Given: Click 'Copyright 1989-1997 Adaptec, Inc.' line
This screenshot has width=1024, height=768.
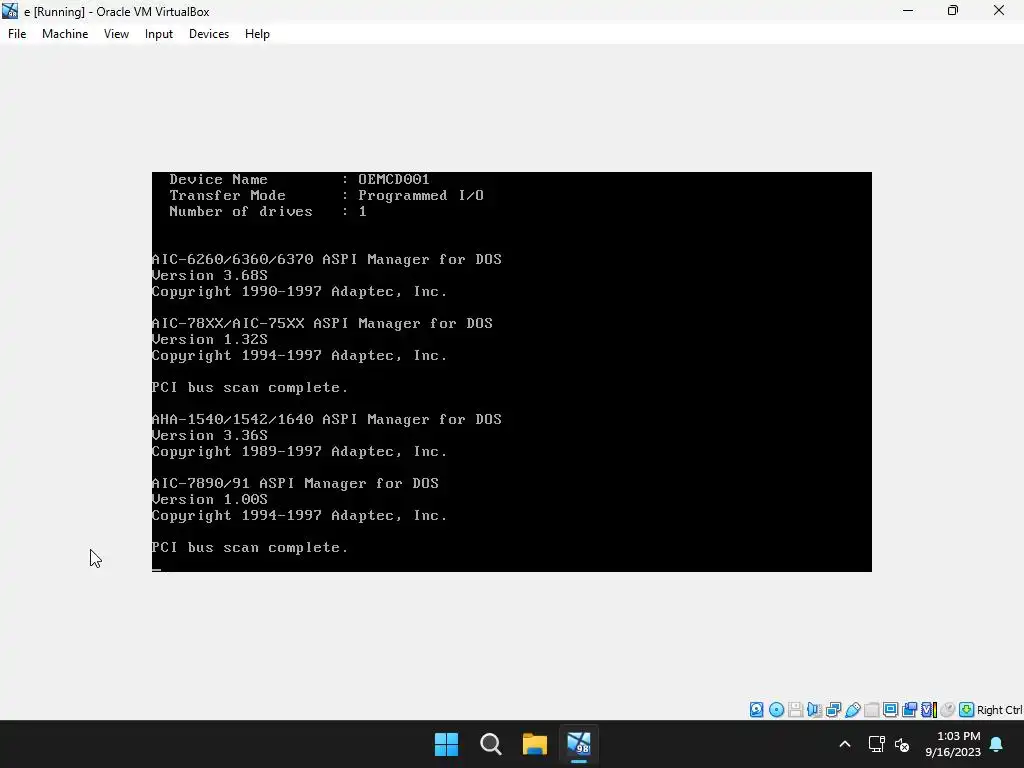Looking at the screenshot, I should [x=300, y=451].
